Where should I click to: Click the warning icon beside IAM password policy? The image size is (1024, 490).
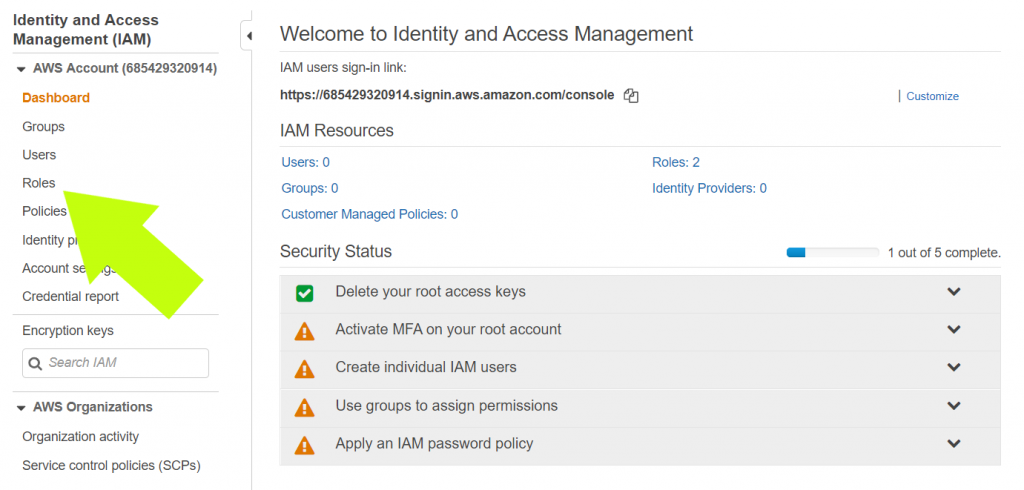click(x=304, y=446)
